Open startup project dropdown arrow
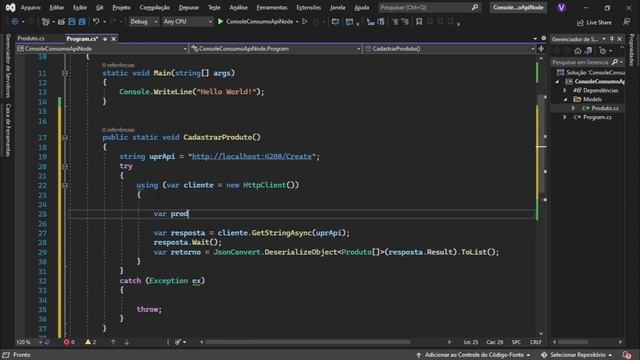Viewport: 640px width, 360px height. tap(297, 22)
